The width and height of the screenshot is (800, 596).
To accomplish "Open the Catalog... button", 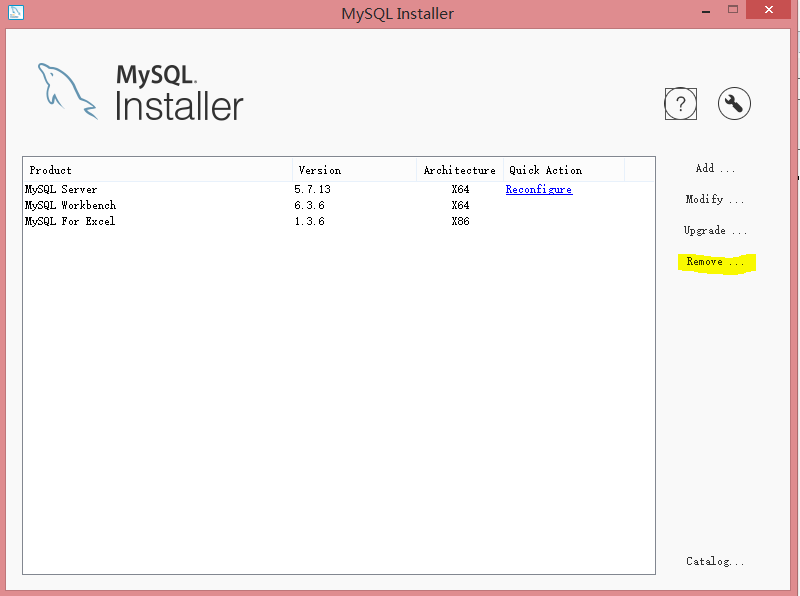I will pos(715,561).
